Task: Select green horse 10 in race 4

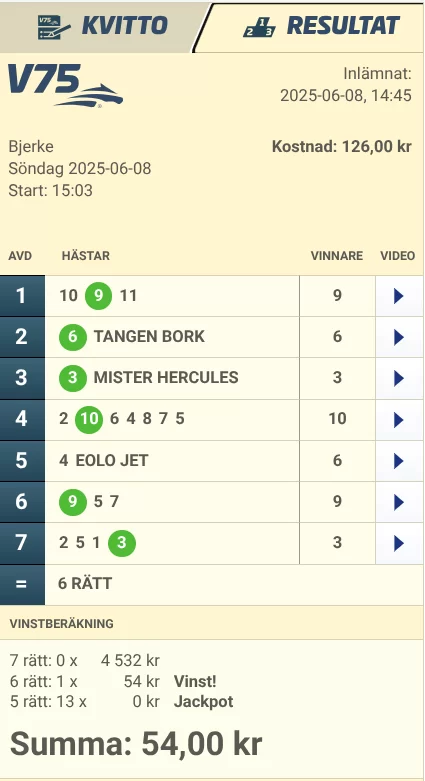Action: (x=89, y=419)
